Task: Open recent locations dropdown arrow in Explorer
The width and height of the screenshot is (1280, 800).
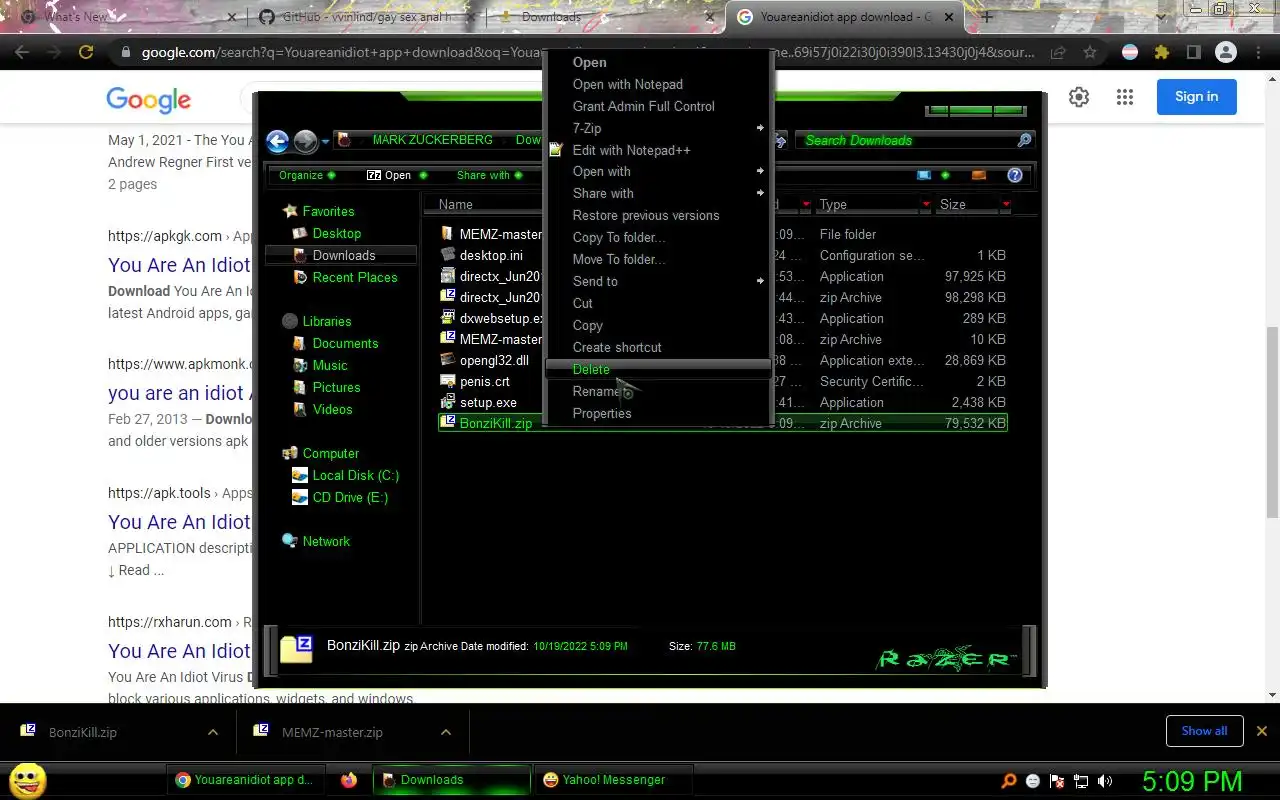Action: pyautogui.click(x=326, y=142)
